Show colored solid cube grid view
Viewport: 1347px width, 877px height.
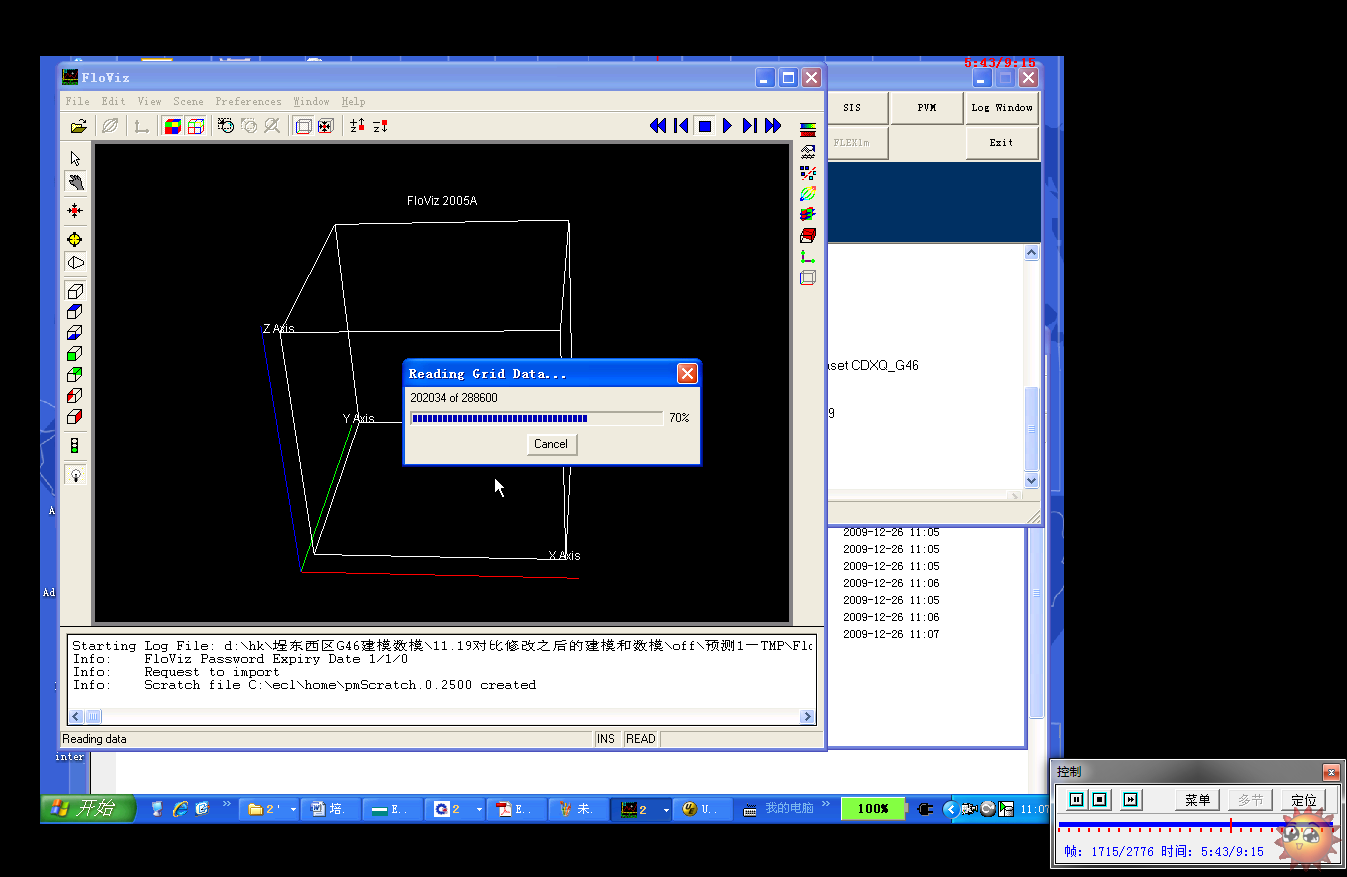click(x=173, y=126)
